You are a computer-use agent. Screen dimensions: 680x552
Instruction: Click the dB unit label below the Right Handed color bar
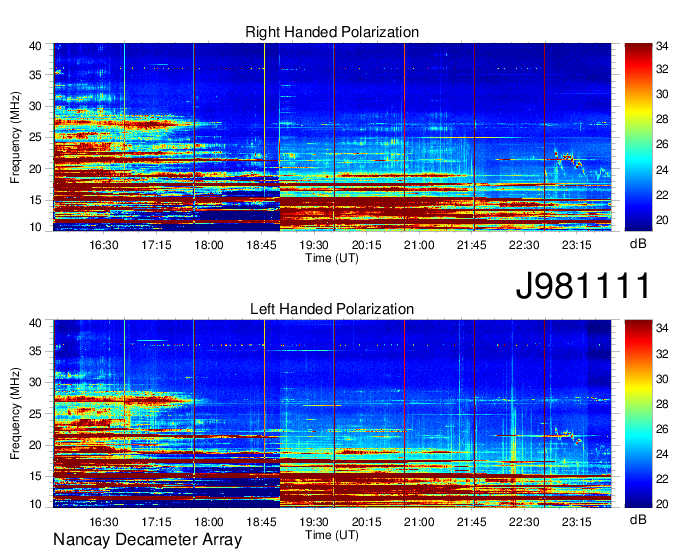[x=638, y=244]
